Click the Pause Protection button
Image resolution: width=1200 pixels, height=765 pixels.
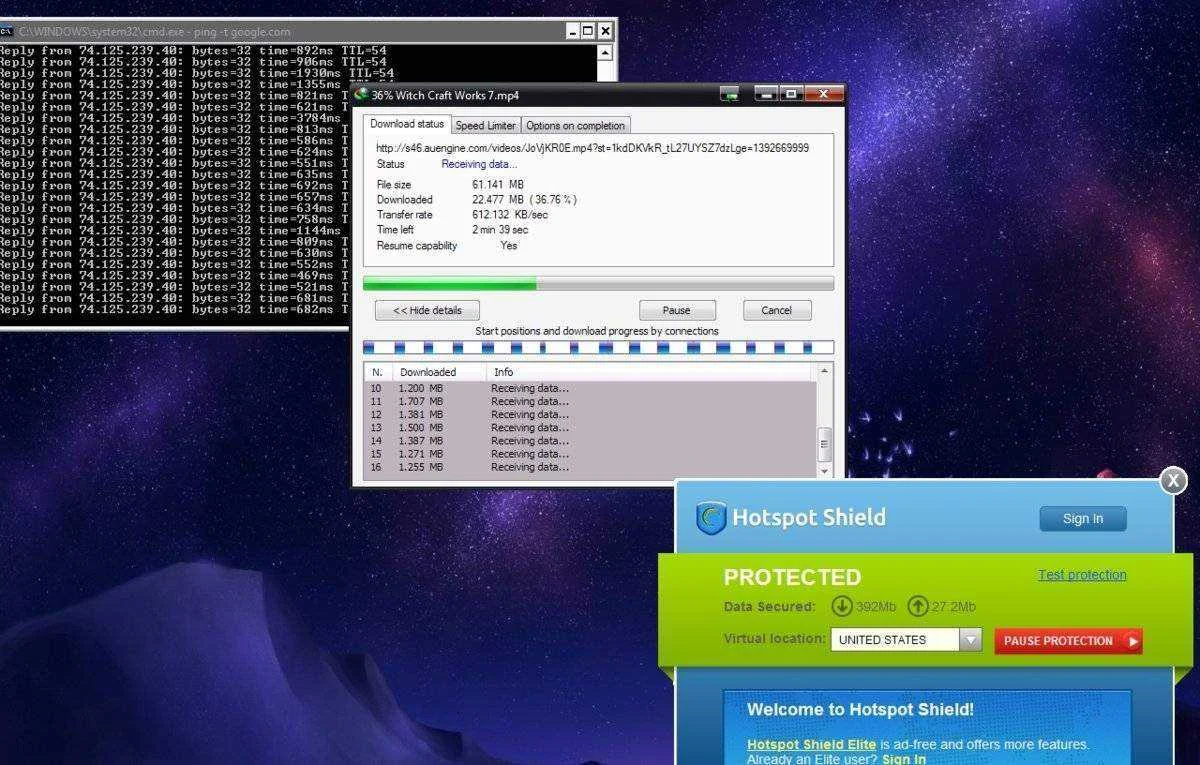pyautogui.click(x=1068, y=641)
